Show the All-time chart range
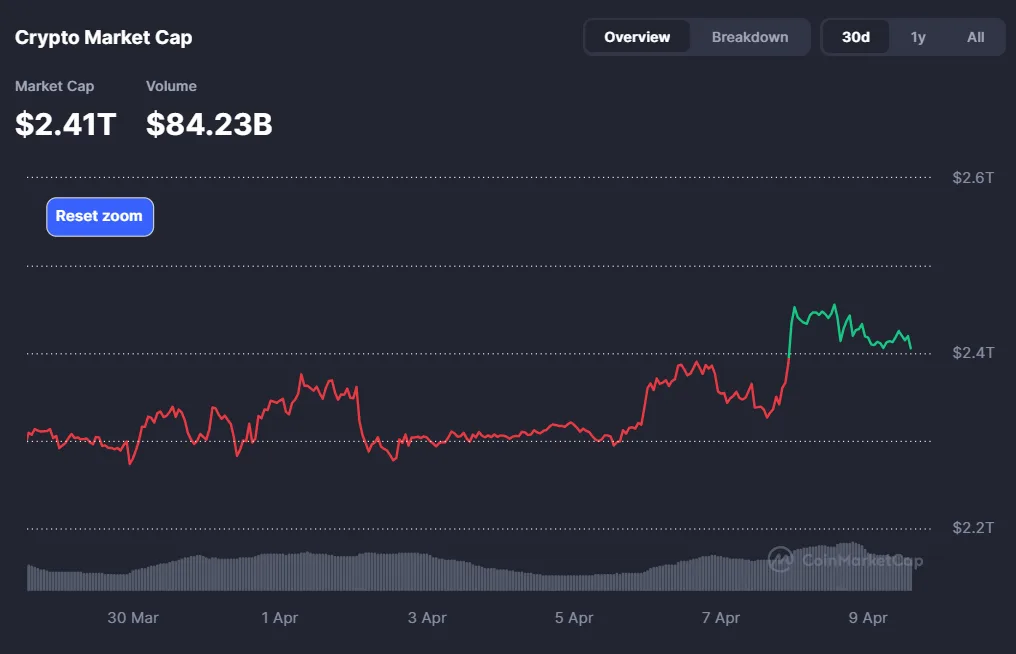The image size is (1016, 654). point(975,37)
